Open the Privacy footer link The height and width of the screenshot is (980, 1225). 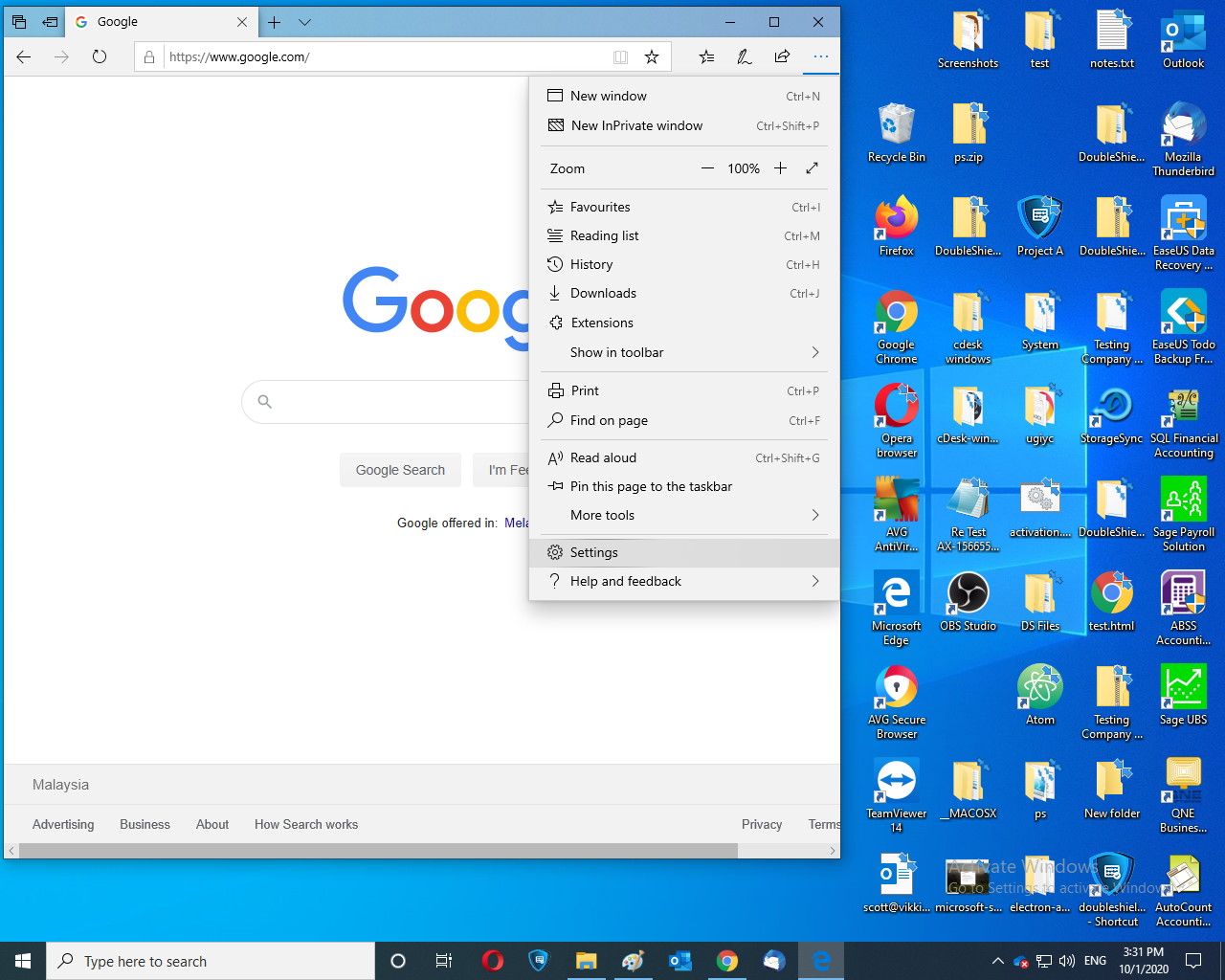point(762,824)
